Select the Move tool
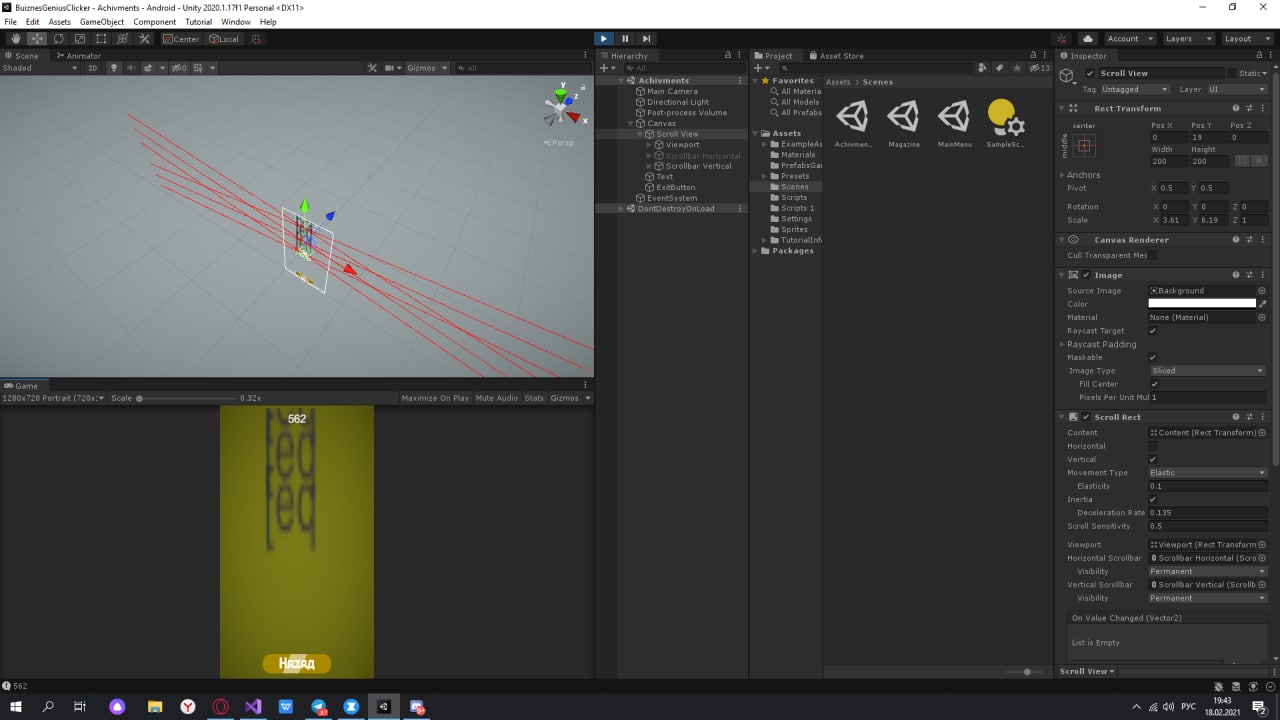 coord(37,39)
